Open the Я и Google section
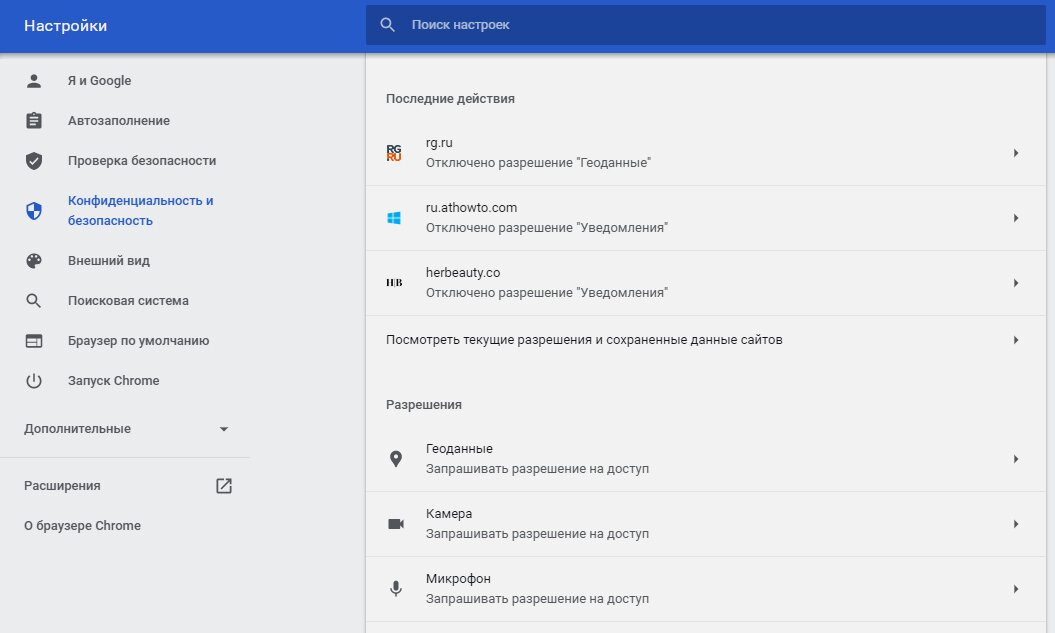 point(100,81)
